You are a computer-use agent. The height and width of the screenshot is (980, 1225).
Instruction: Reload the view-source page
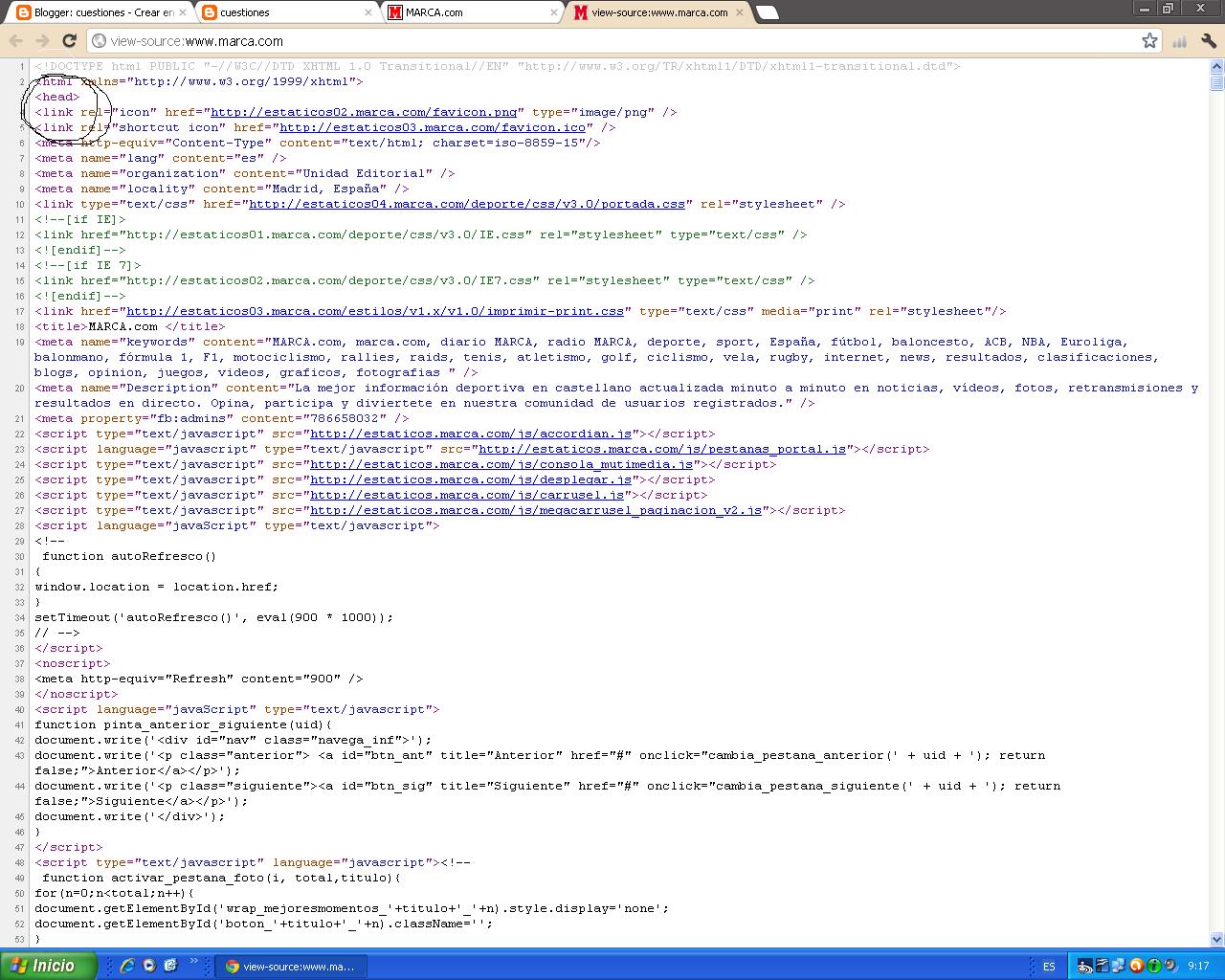[69, 41]
